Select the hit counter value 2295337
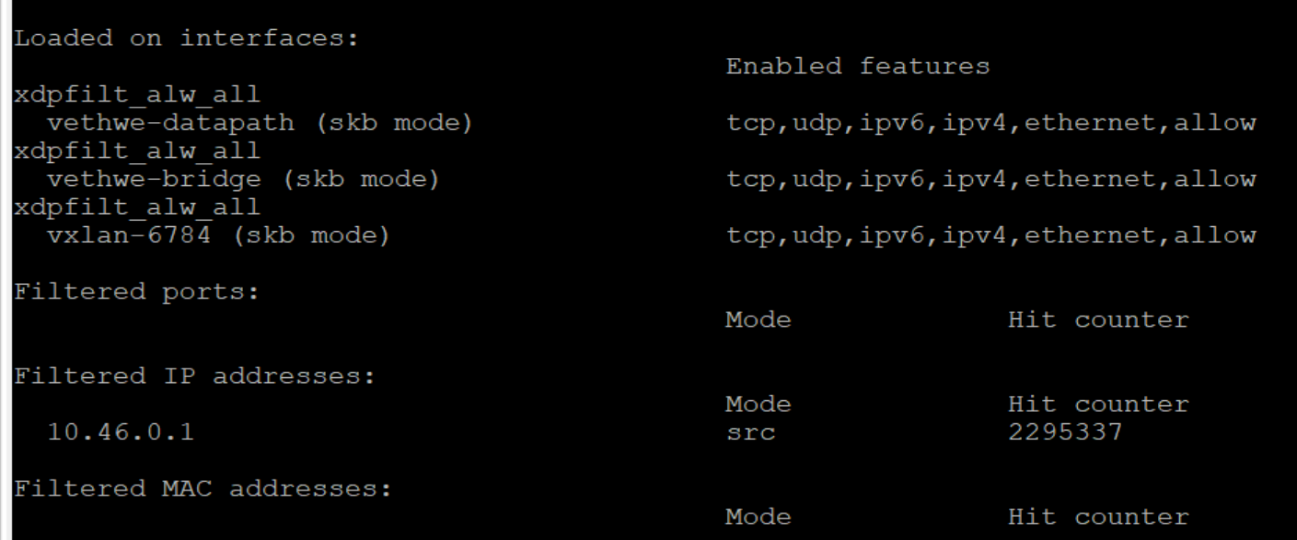Screen dimensions: 1297x540 1065,432
